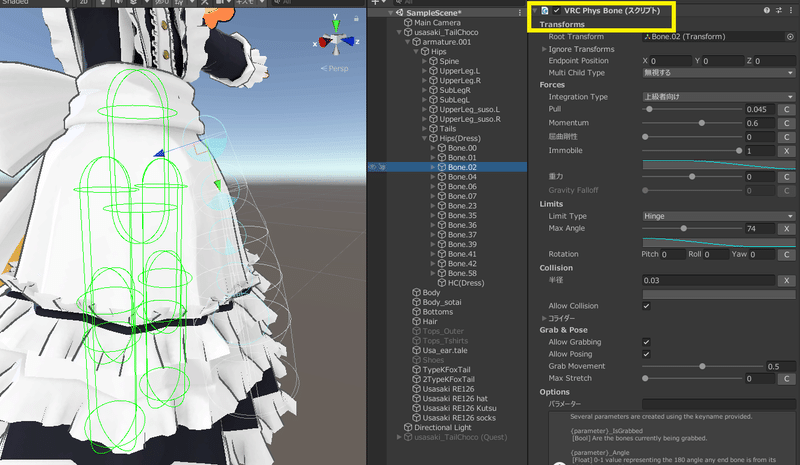
Task: Click the C curve button for Pull
Action: click(x=786, y=109)
